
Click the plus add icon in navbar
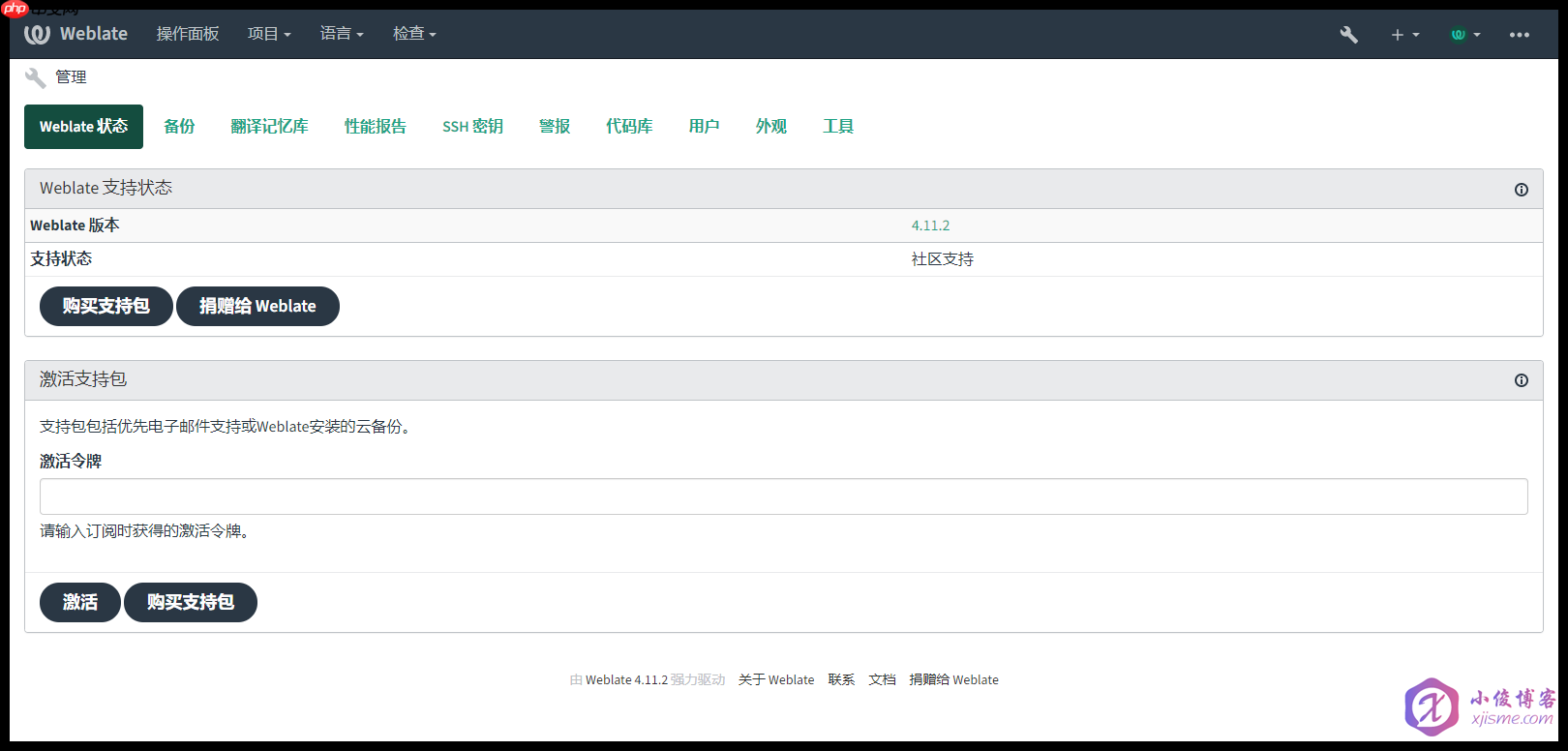1403,35
